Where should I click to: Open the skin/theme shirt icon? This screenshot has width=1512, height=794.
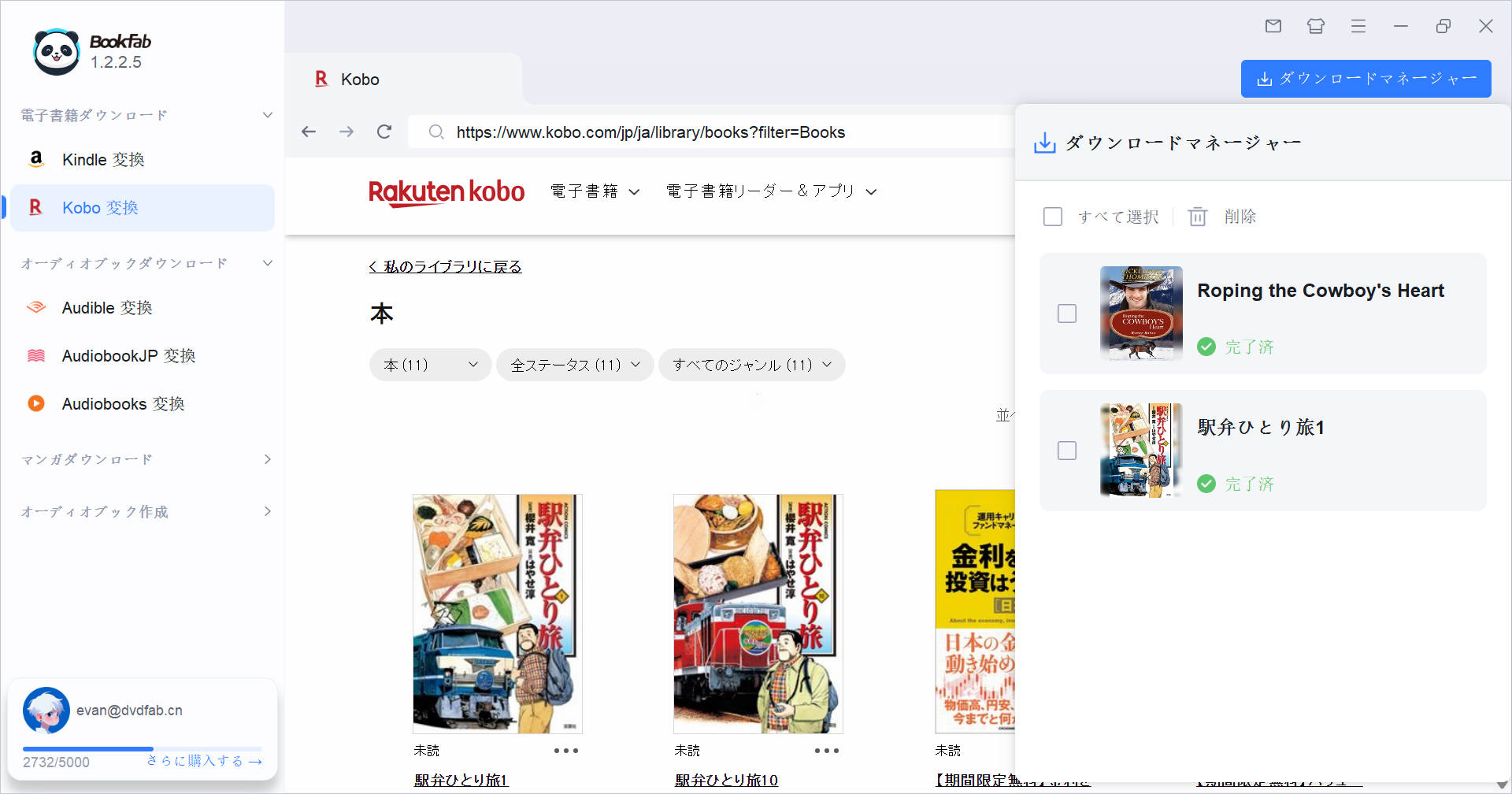pyautogui.click(x=1316, y=26)
